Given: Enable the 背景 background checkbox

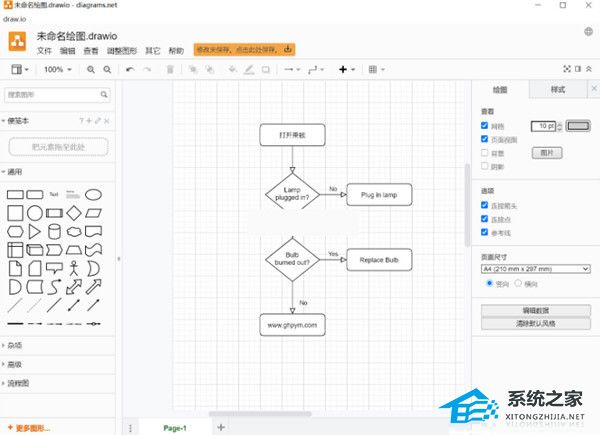Looking at the screenshot, I should [x=485, y=154].
